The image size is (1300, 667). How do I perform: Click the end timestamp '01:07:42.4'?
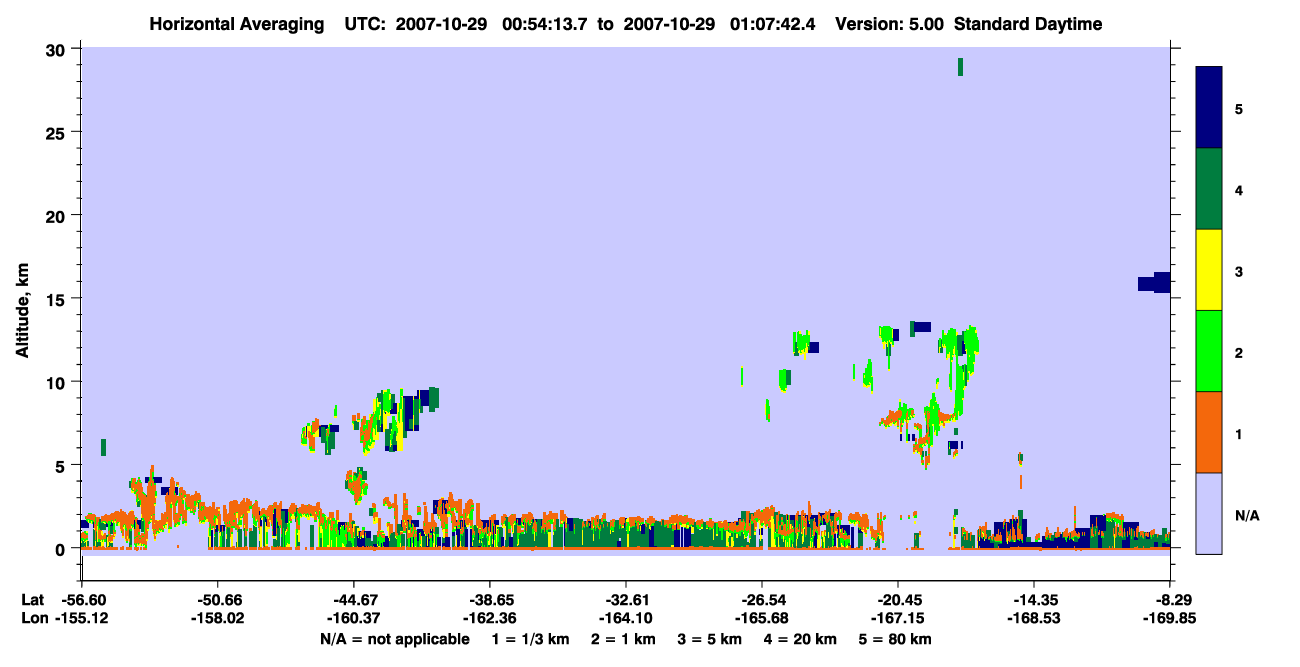click(772, 24)
